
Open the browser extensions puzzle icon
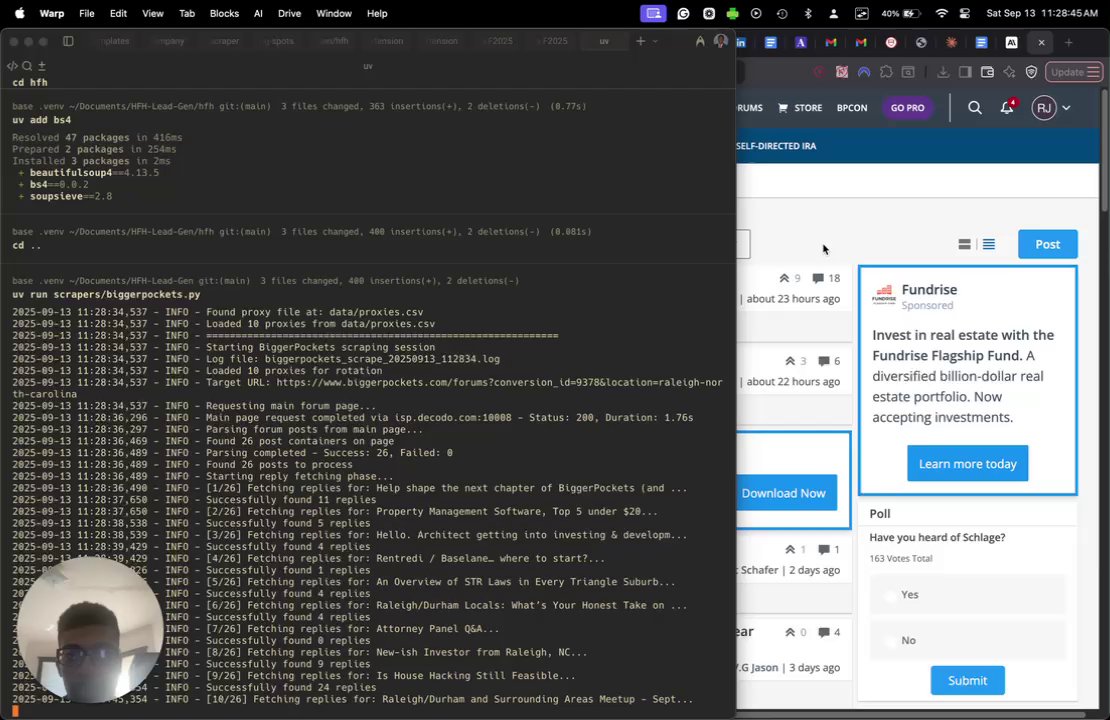coord(886,72)
